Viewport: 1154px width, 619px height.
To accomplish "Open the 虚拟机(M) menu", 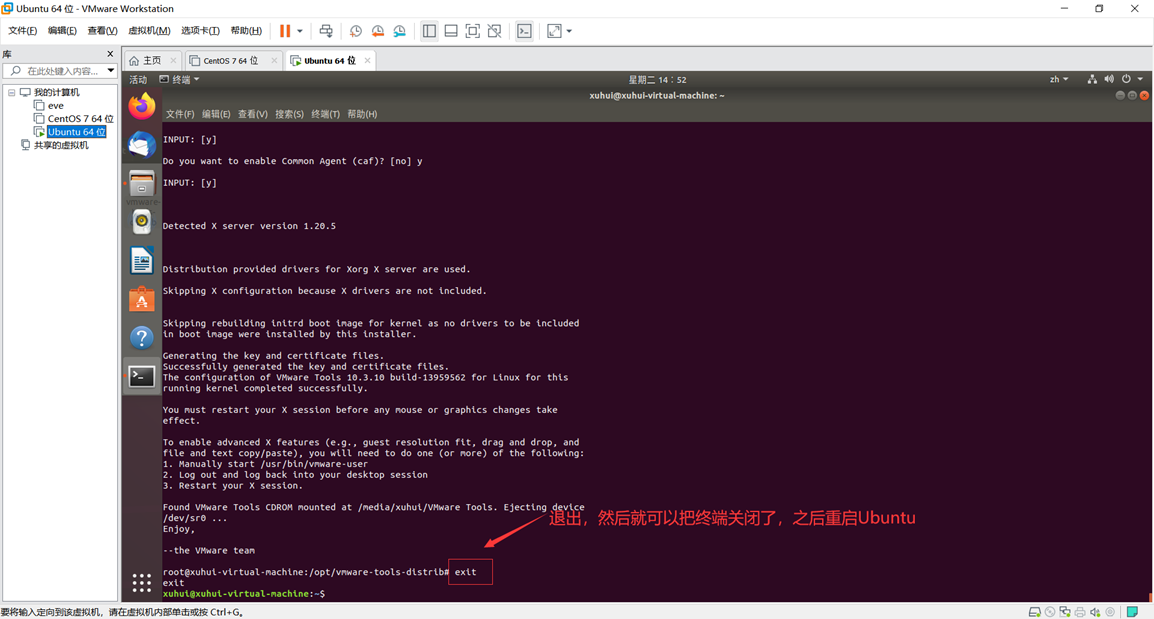I will 148,30.
